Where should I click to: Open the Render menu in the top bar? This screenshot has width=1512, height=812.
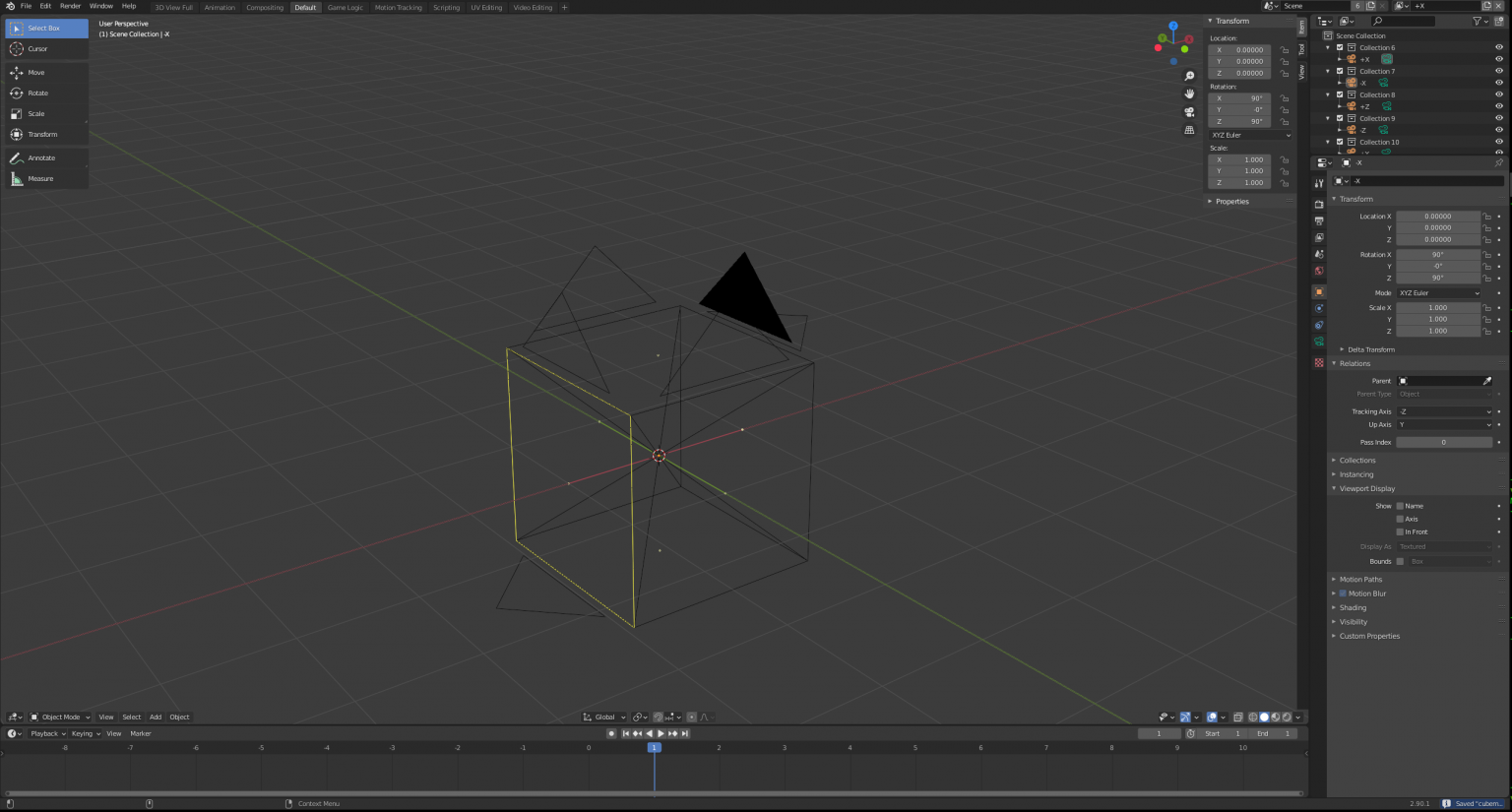tap(69, 6)
